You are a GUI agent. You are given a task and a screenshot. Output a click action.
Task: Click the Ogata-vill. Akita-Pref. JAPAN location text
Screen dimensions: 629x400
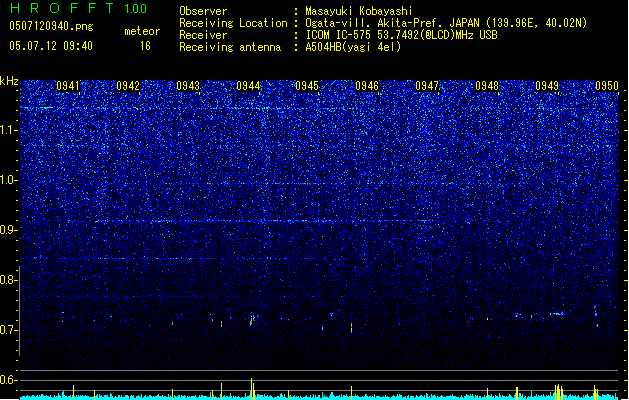point(446,23)
